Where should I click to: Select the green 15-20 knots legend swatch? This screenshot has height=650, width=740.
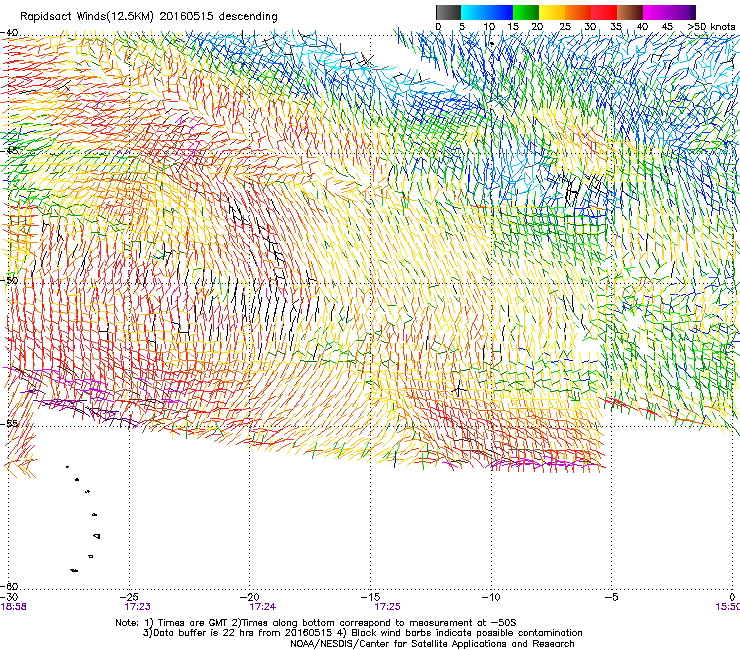coord(526,12)
